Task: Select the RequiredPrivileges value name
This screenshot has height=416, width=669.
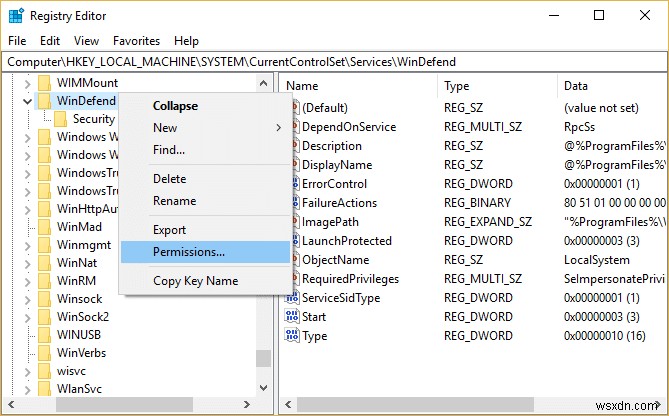Action: (x=350, y=279)
